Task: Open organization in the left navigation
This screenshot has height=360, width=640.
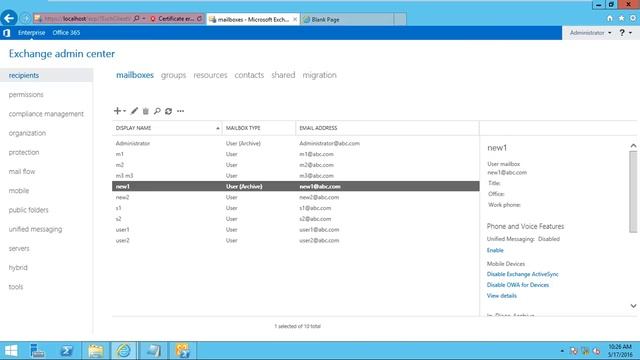Action: click(27, 133)
